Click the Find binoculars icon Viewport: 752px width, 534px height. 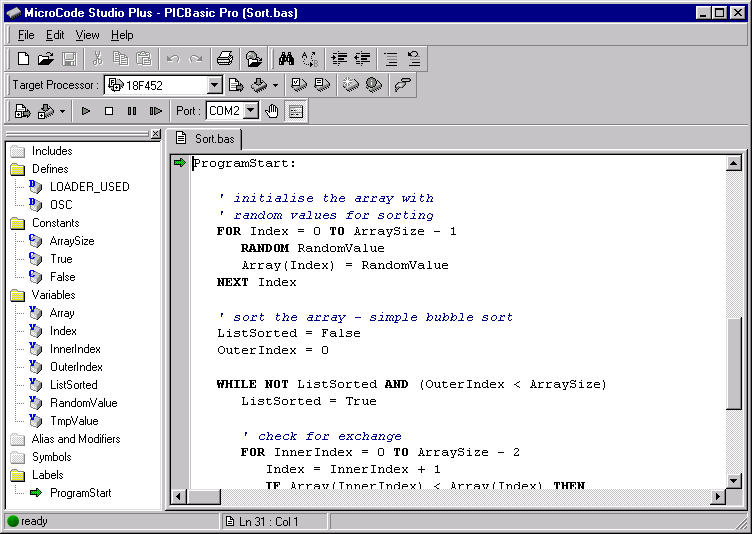coord(286,59)
